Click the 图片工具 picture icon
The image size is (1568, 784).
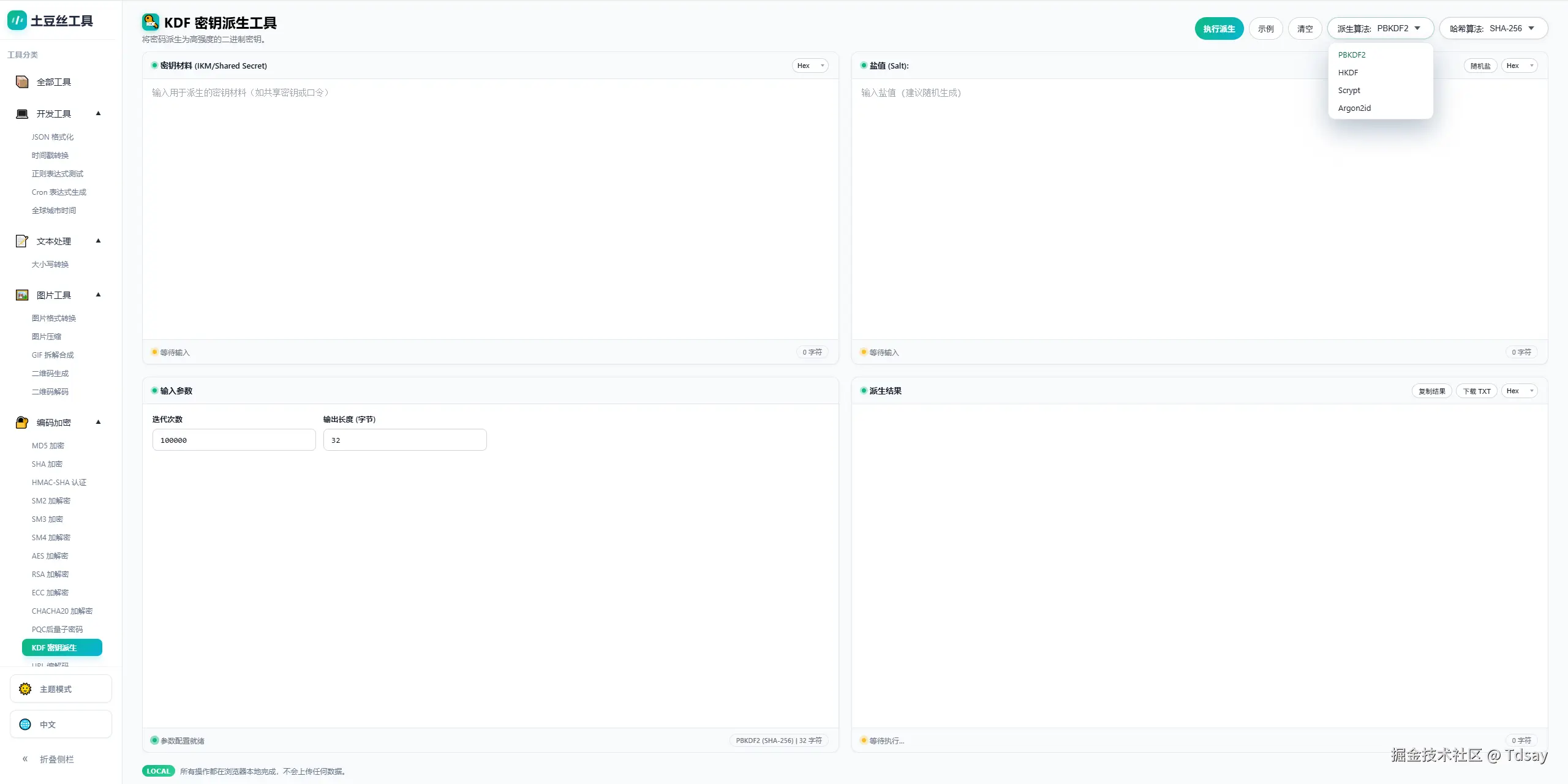pos(22,295)
